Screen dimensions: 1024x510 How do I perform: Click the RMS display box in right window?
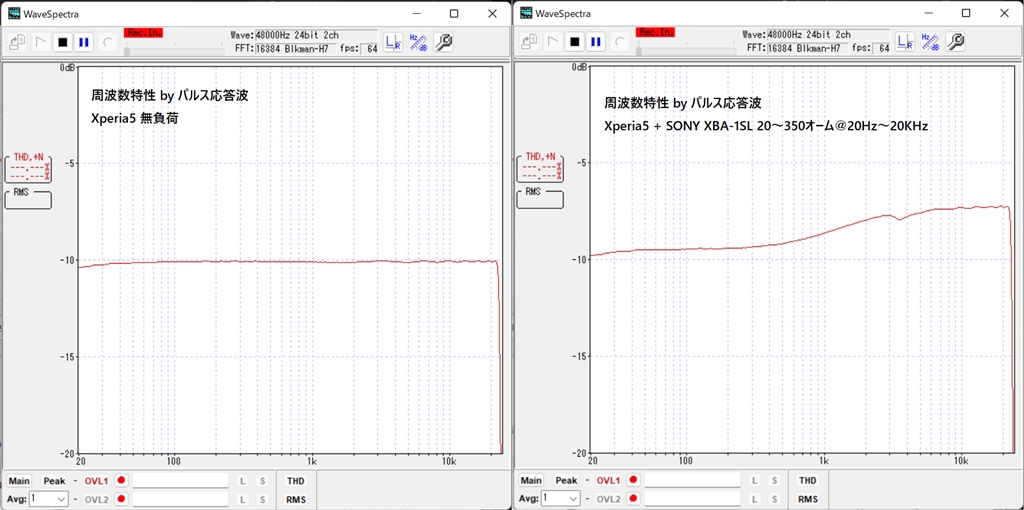pos(539,199)
